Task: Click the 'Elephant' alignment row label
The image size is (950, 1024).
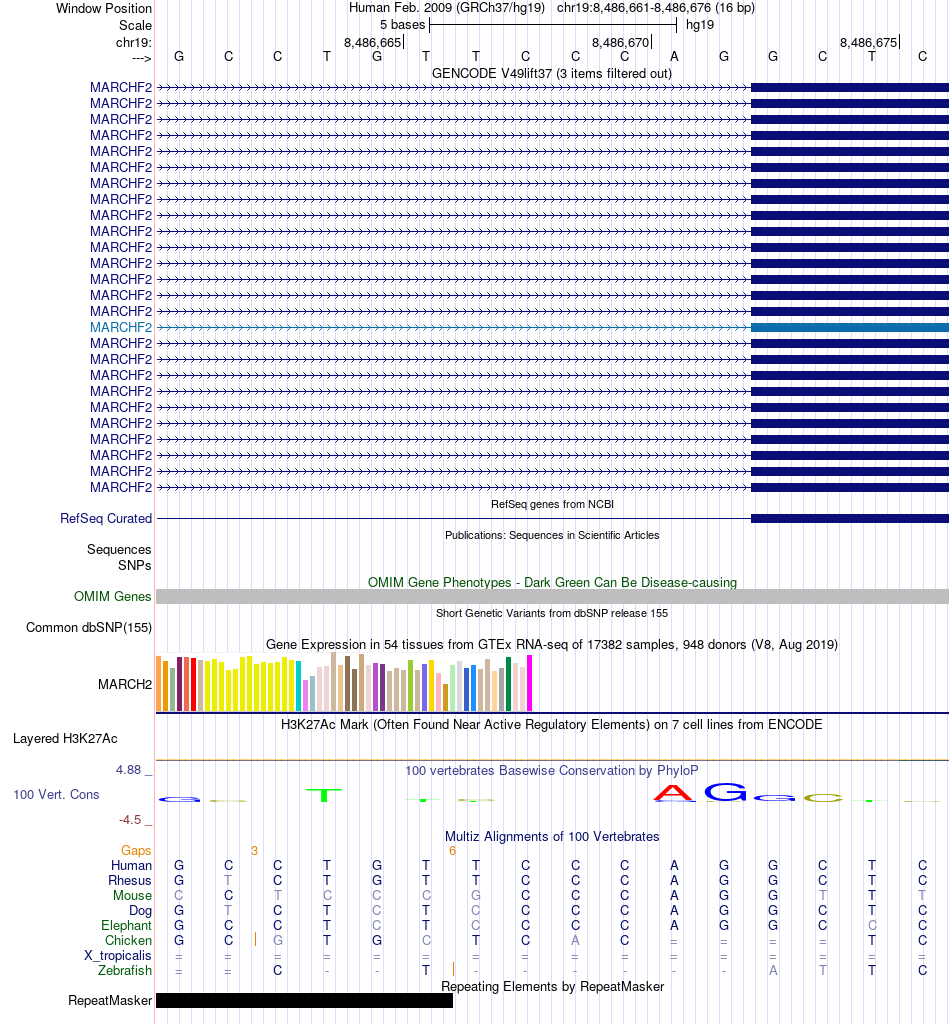Action: click(127, 925)
